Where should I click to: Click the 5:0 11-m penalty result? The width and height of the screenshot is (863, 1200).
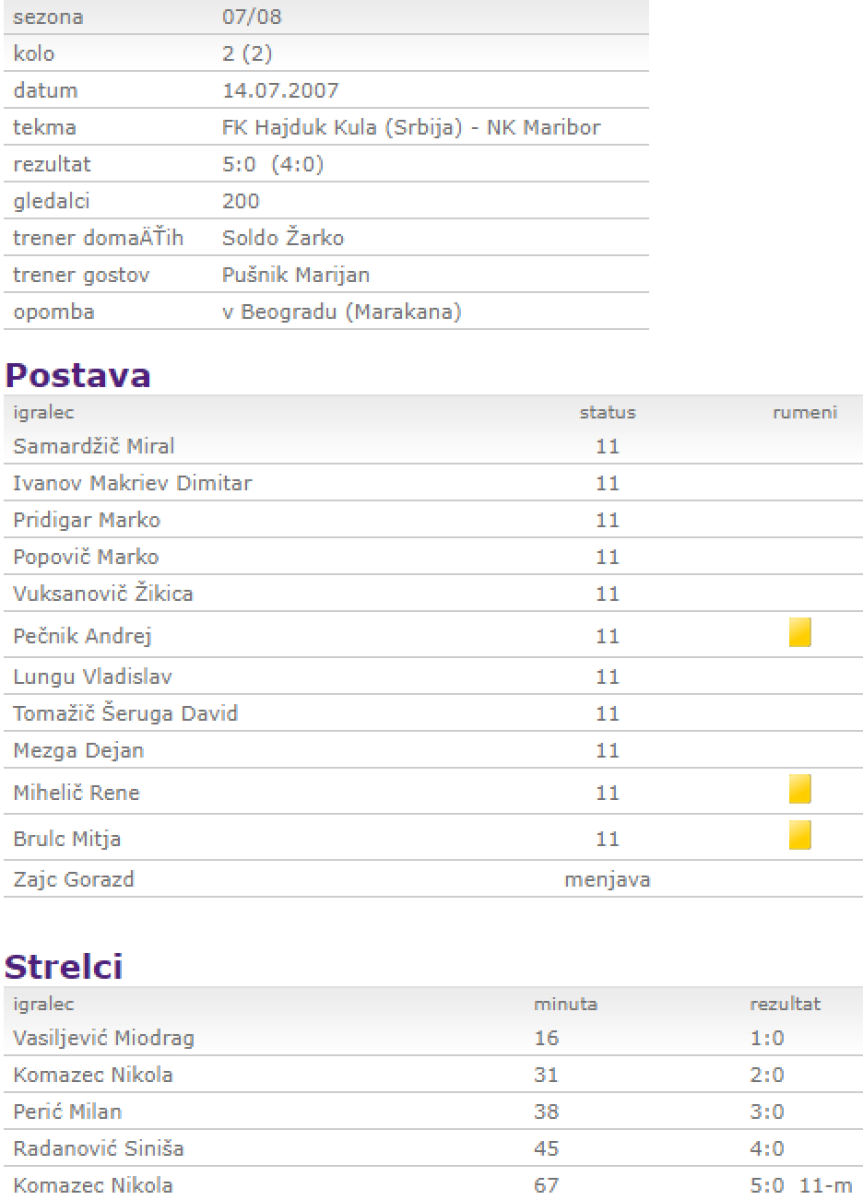click(797, 1186)
